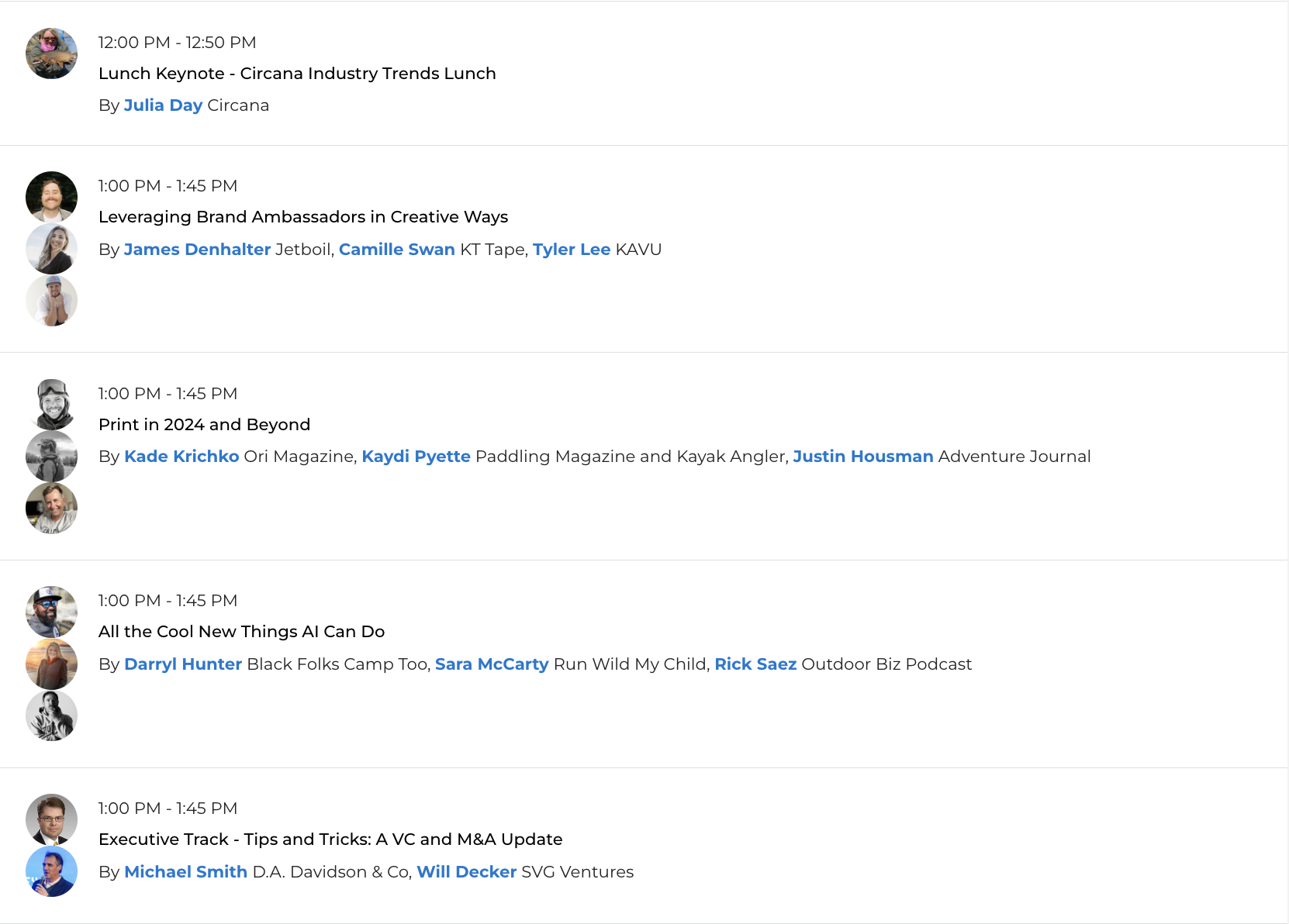Click Darryl Hunter's speaker avatar
1289x924 pixels.
point(51,612)
